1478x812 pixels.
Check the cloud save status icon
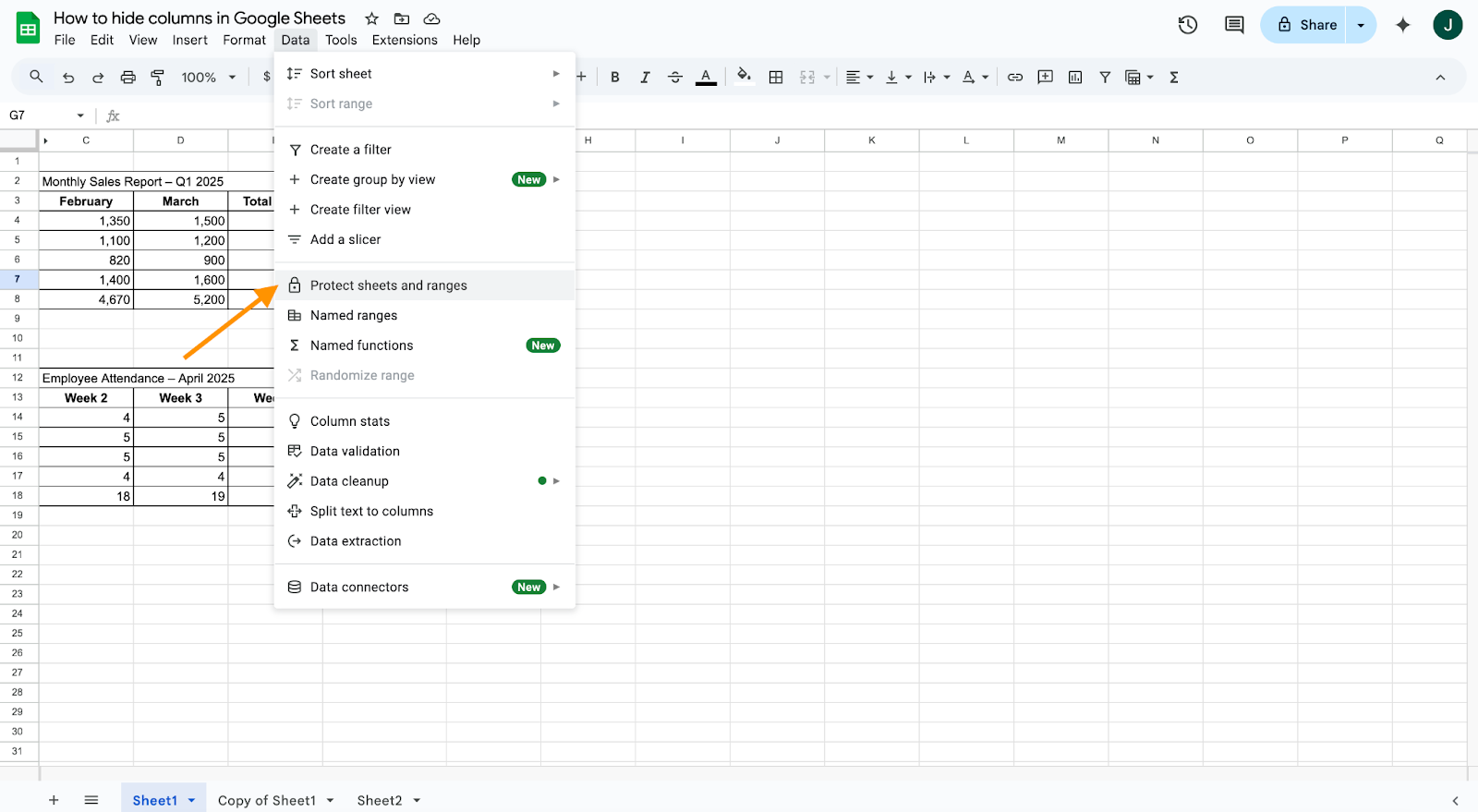(x=431, y=18)
